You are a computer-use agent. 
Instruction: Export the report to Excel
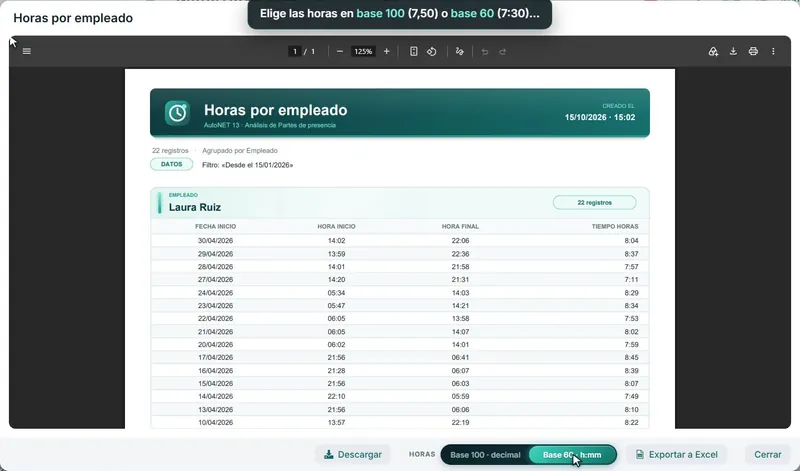[x=677, y=454]
